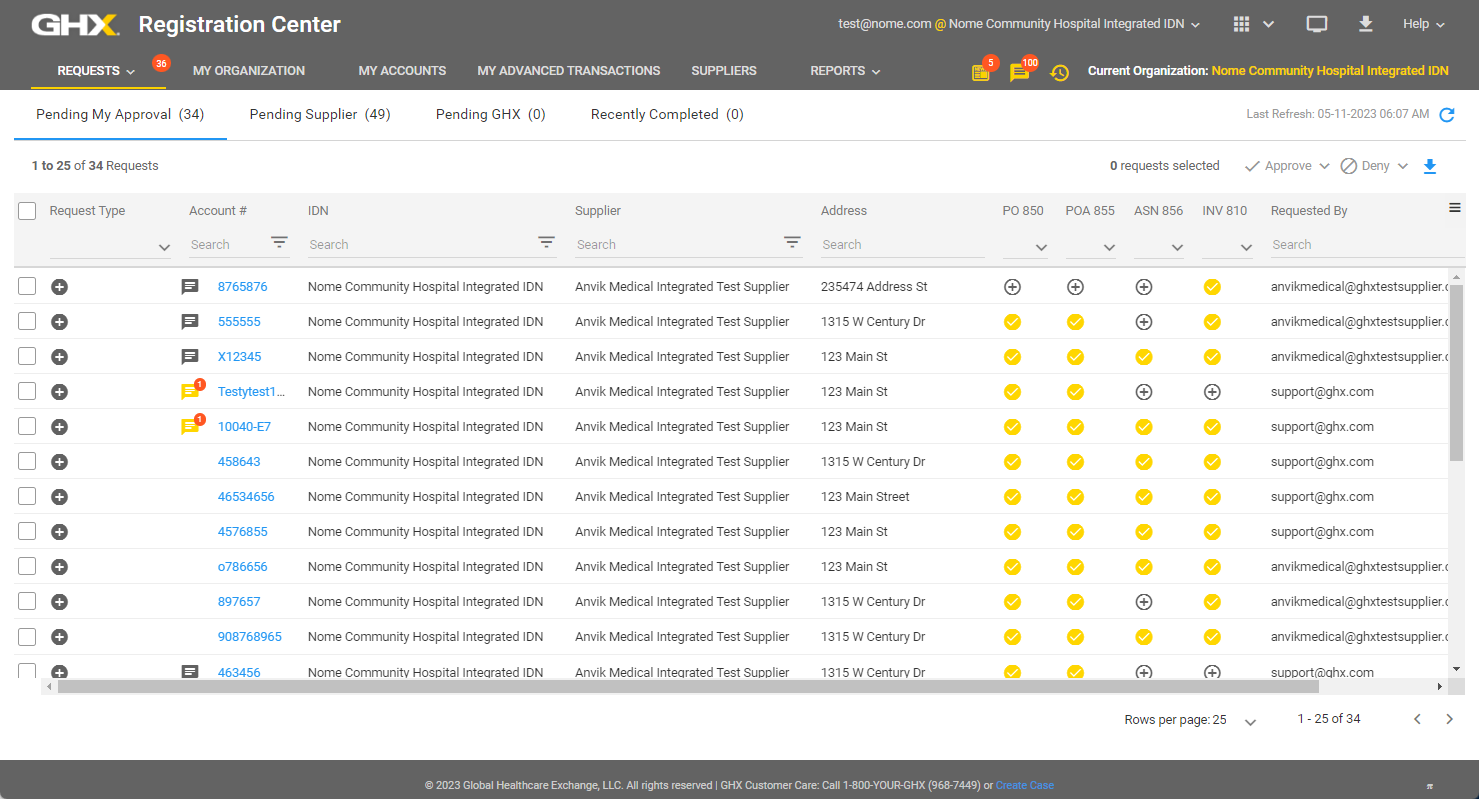
Task: Open the apps grid icon in header
Action: 1242,24
